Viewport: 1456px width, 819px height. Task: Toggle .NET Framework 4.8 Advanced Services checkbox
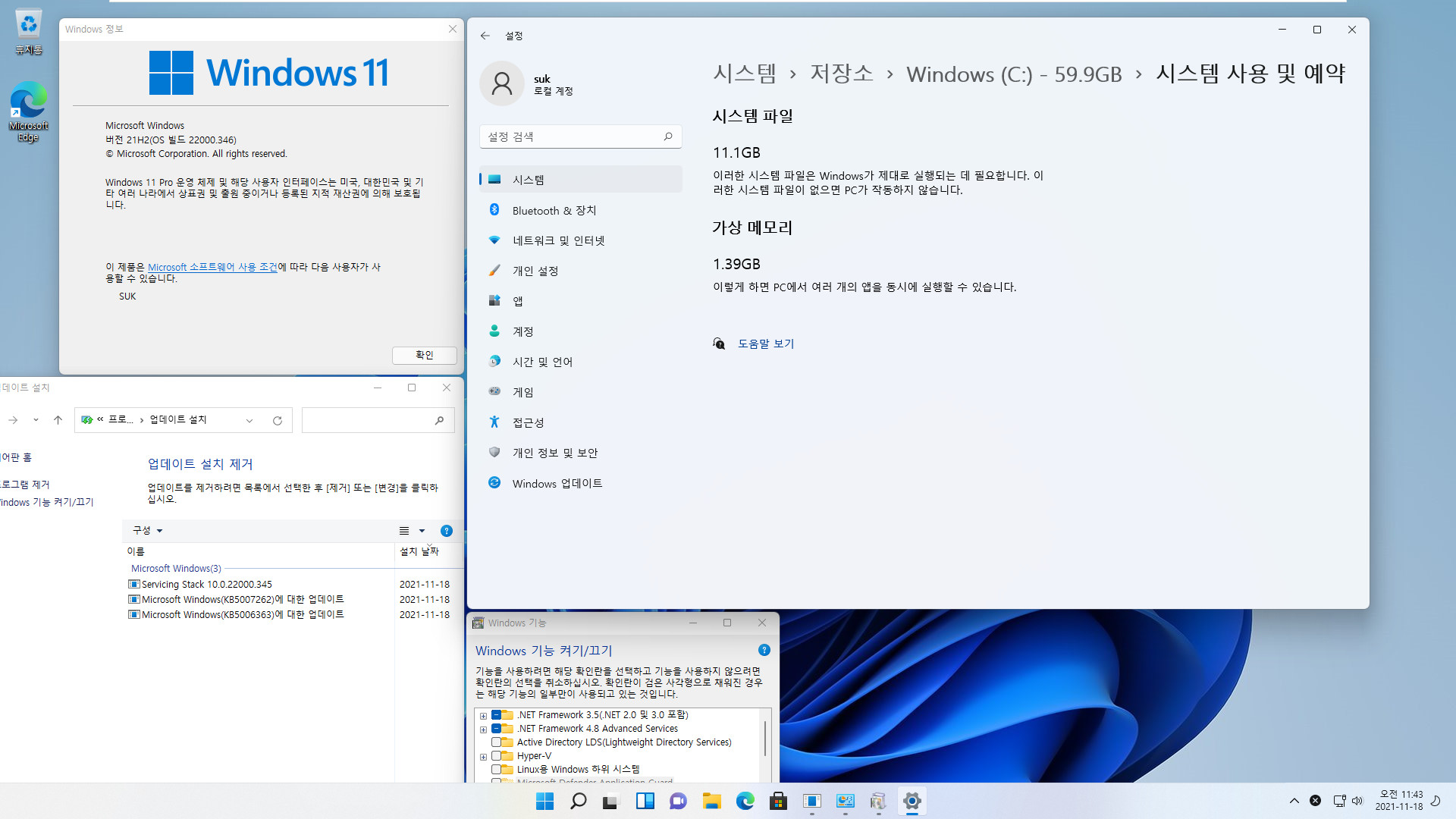pos(496,729)
